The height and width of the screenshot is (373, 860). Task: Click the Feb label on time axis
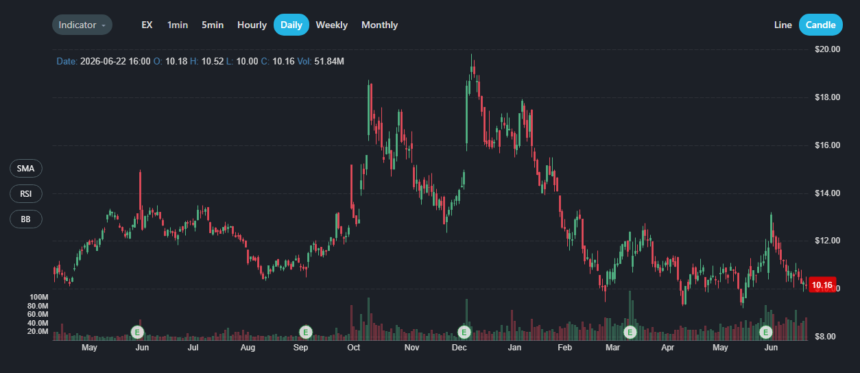(x=564, y=348)
